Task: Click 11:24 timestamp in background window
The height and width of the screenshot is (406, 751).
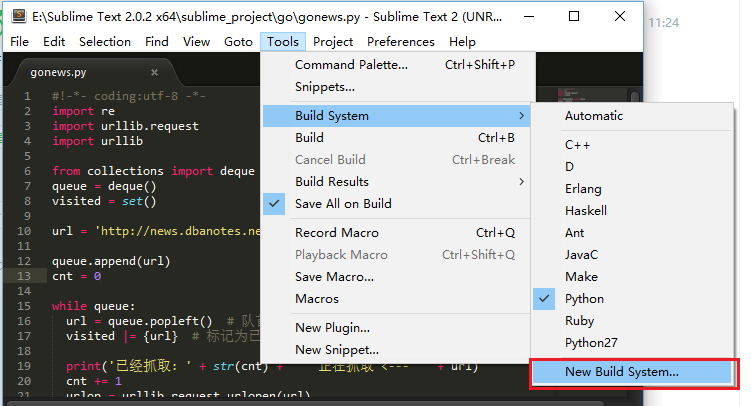Action: (663, 23)
